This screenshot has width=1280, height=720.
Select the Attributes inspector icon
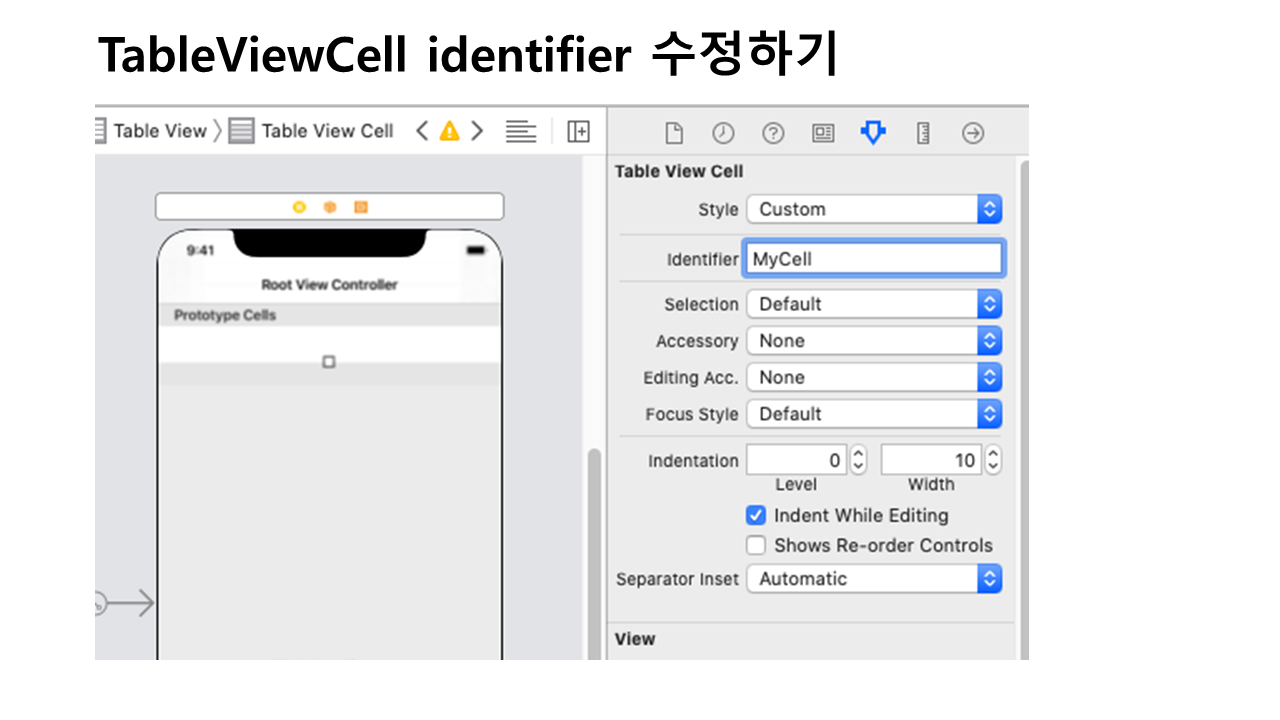point(873,133)
